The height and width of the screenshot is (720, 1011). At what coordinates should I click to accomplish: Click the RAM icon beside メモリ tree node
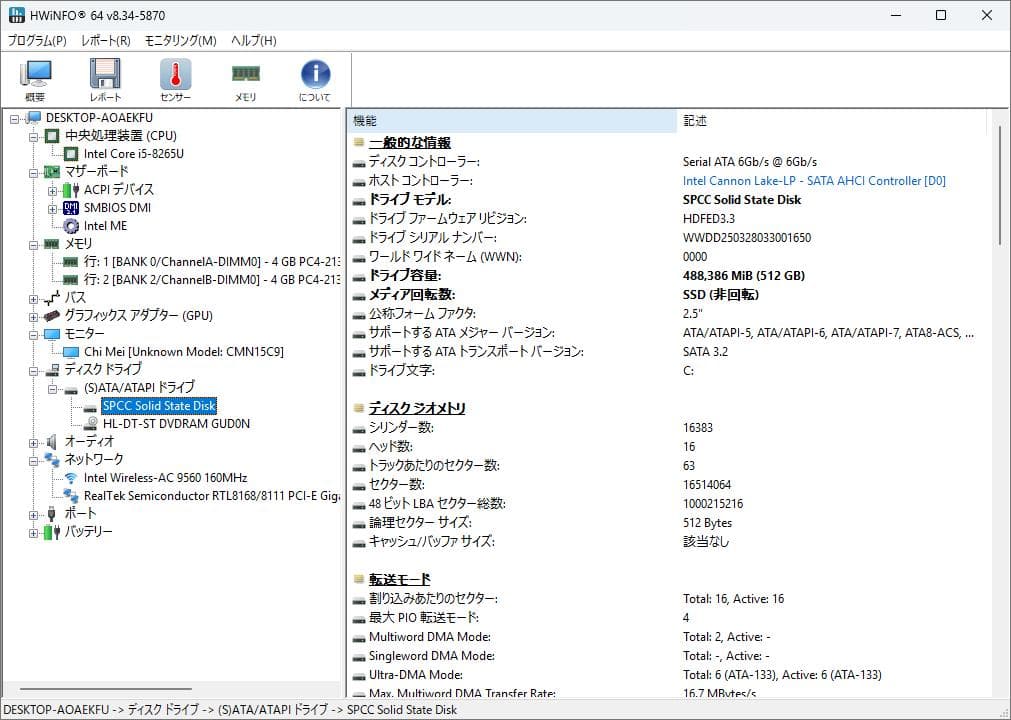click(x=52, y=244)
